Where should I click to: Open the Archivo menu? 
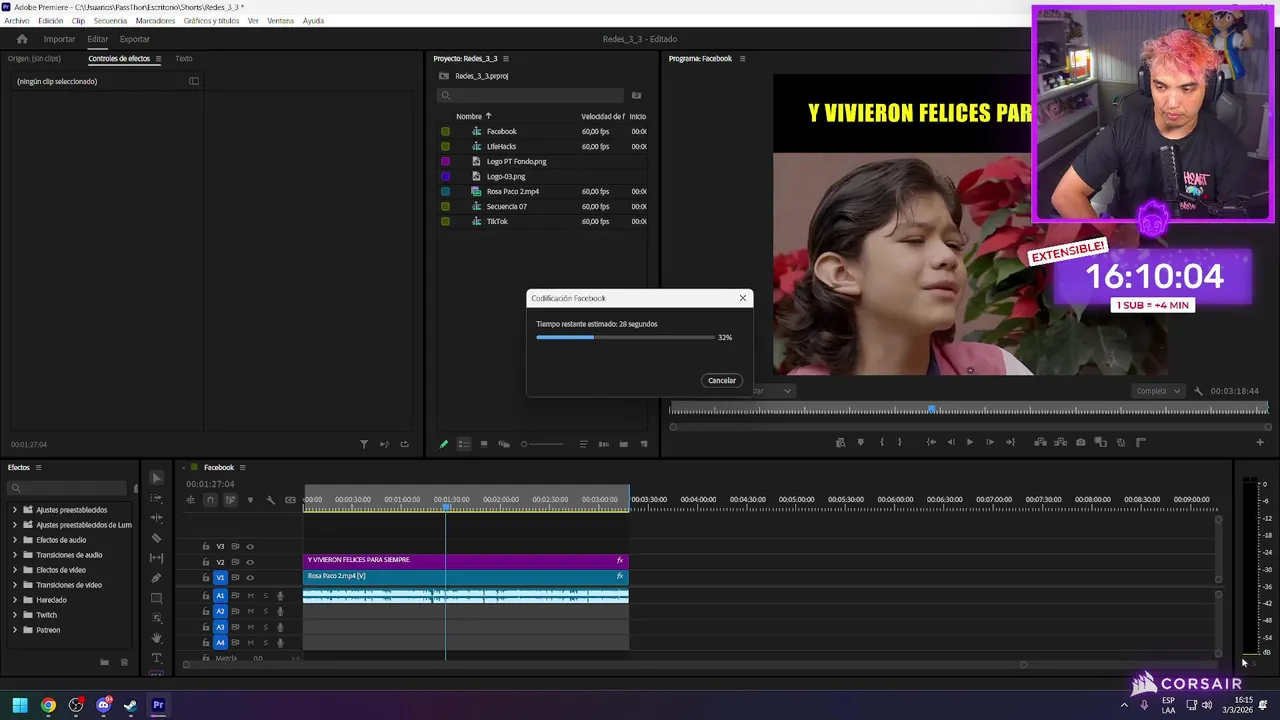pyautogui.click(x=17, y=21)
